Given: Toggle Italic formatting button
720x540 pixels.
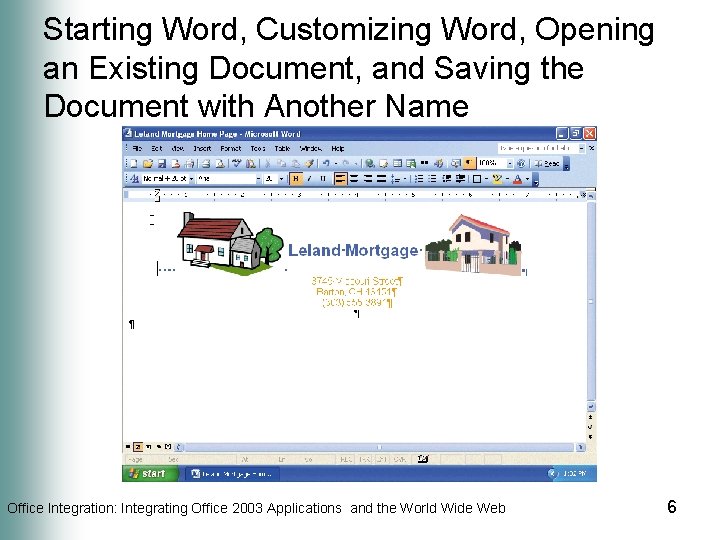Looking at the screenshot, I should (x=309, y=179).
